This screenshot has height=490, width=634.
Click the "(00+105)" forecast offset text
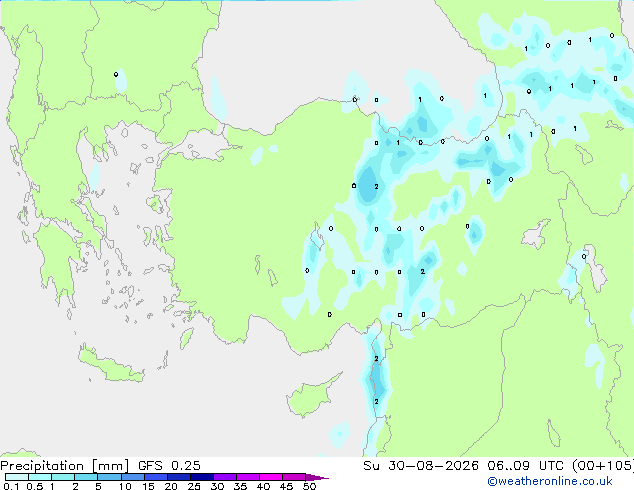pos(603,466)
